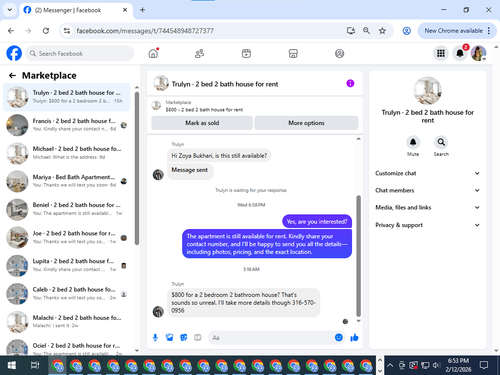This screenshot has height=375, width=500.
Task: Open Beniel conversation in list
Action: (x=67, y=209)
